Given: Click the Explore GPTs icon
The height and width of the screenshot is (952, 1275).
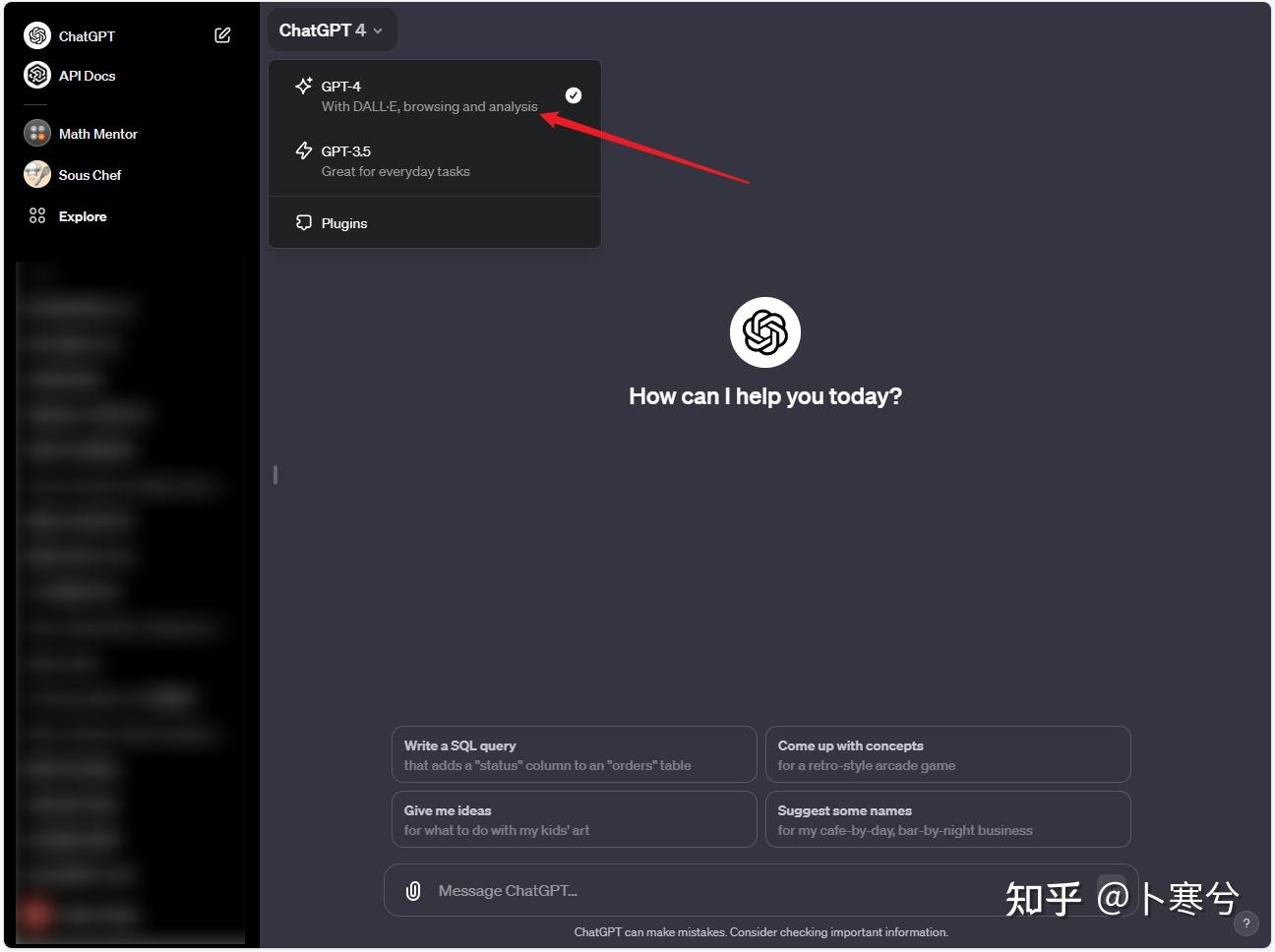Looking at the screenshot, I should pos(37,215).
